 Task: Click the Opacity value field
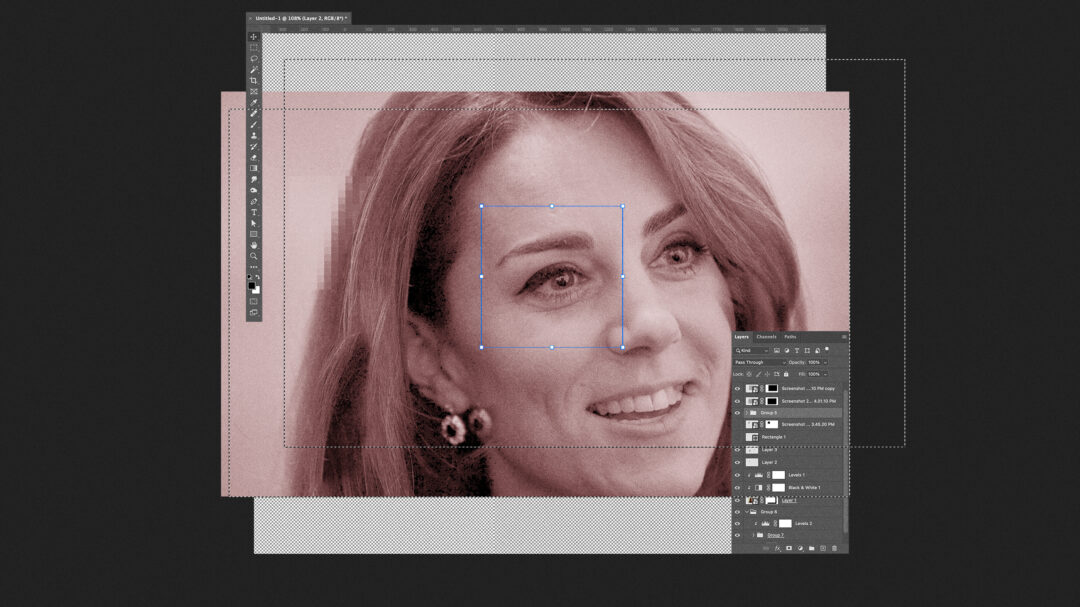815,362
